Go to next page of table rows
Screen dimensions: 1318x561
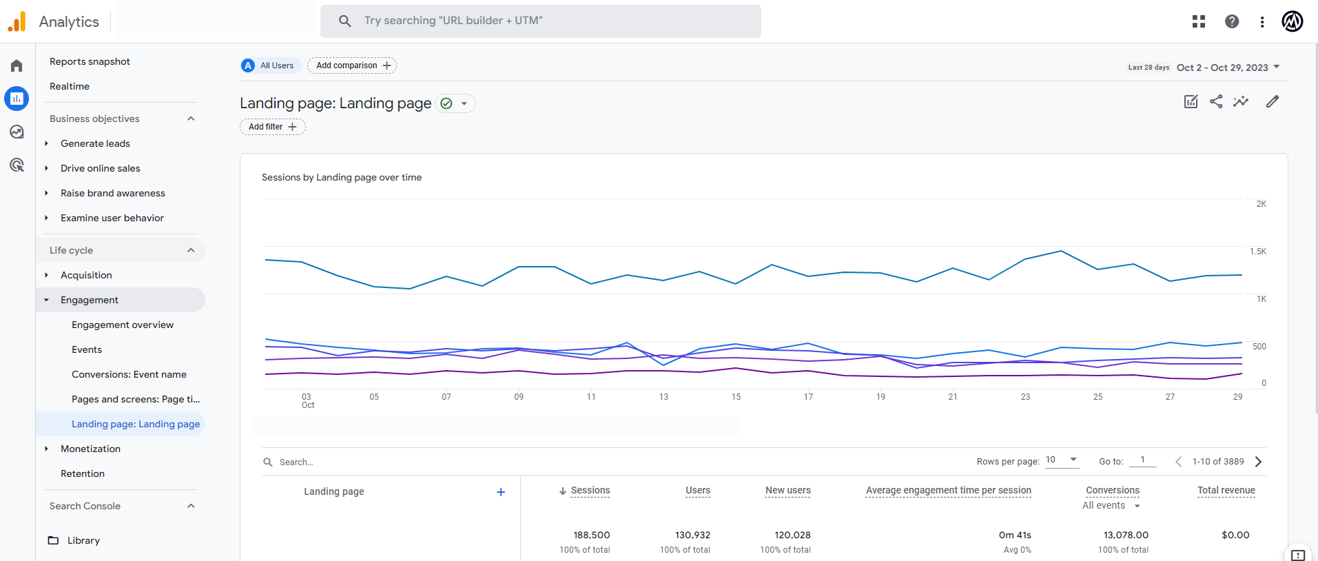[1258, 462]
